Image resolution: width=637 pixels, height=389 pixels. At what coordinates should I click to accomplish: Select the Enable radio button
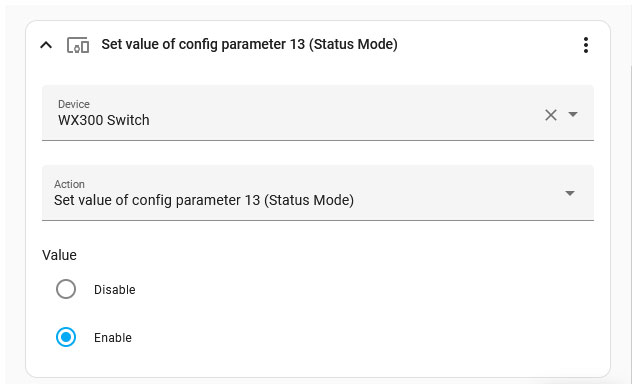click(66, 337)
